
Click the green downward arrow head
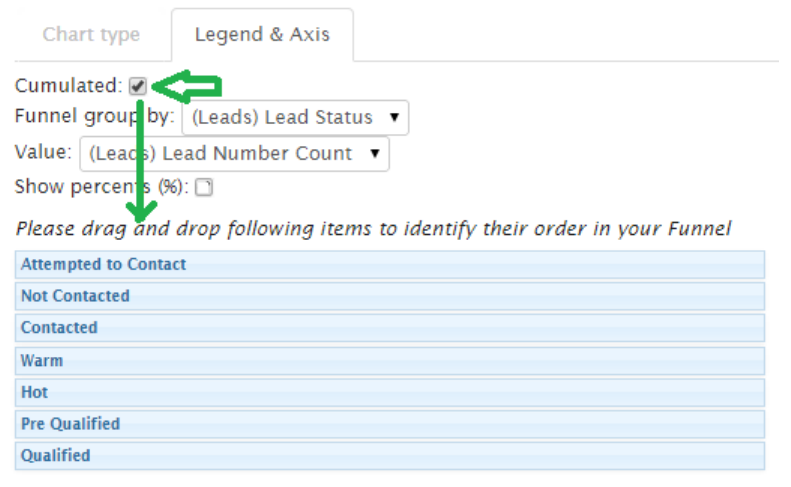point(141,209)
